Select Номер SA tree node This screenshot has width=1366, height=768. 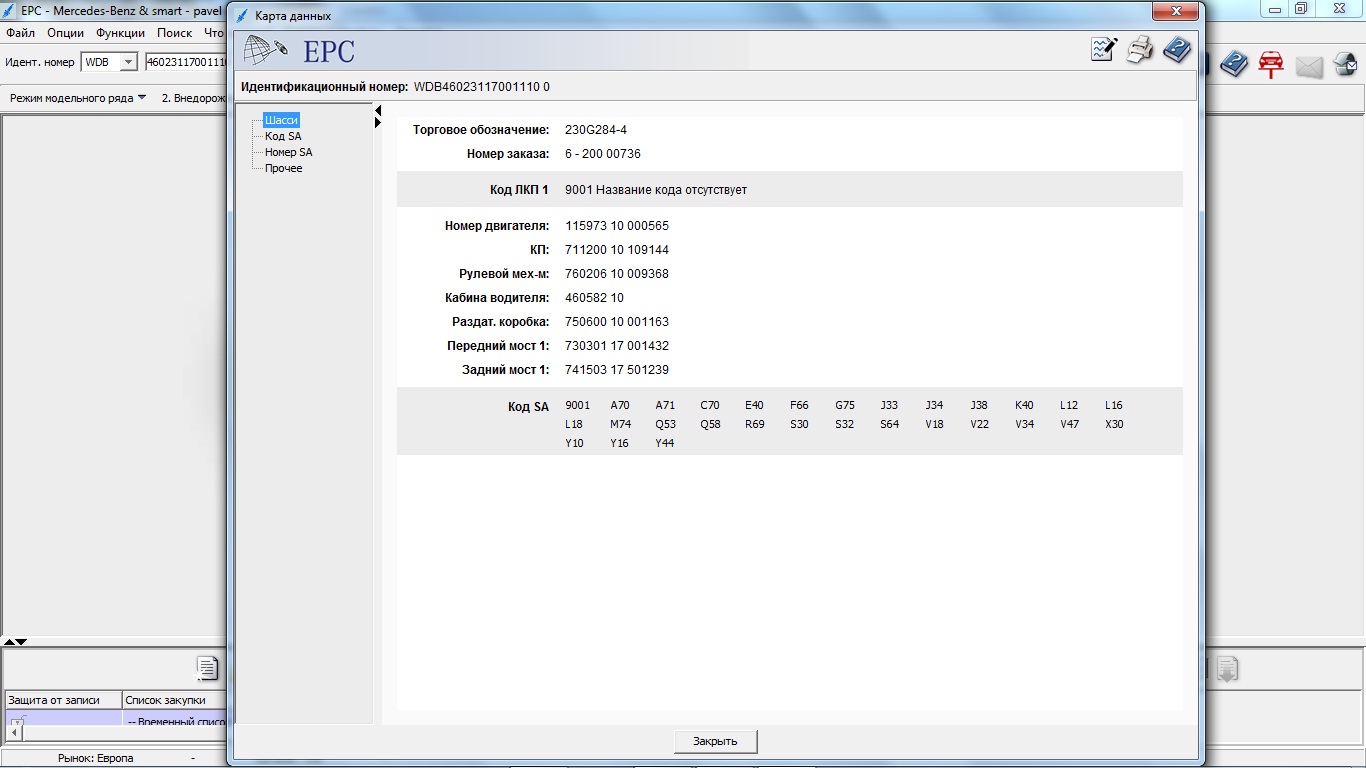pyautogui.click(x=288, y=152)
